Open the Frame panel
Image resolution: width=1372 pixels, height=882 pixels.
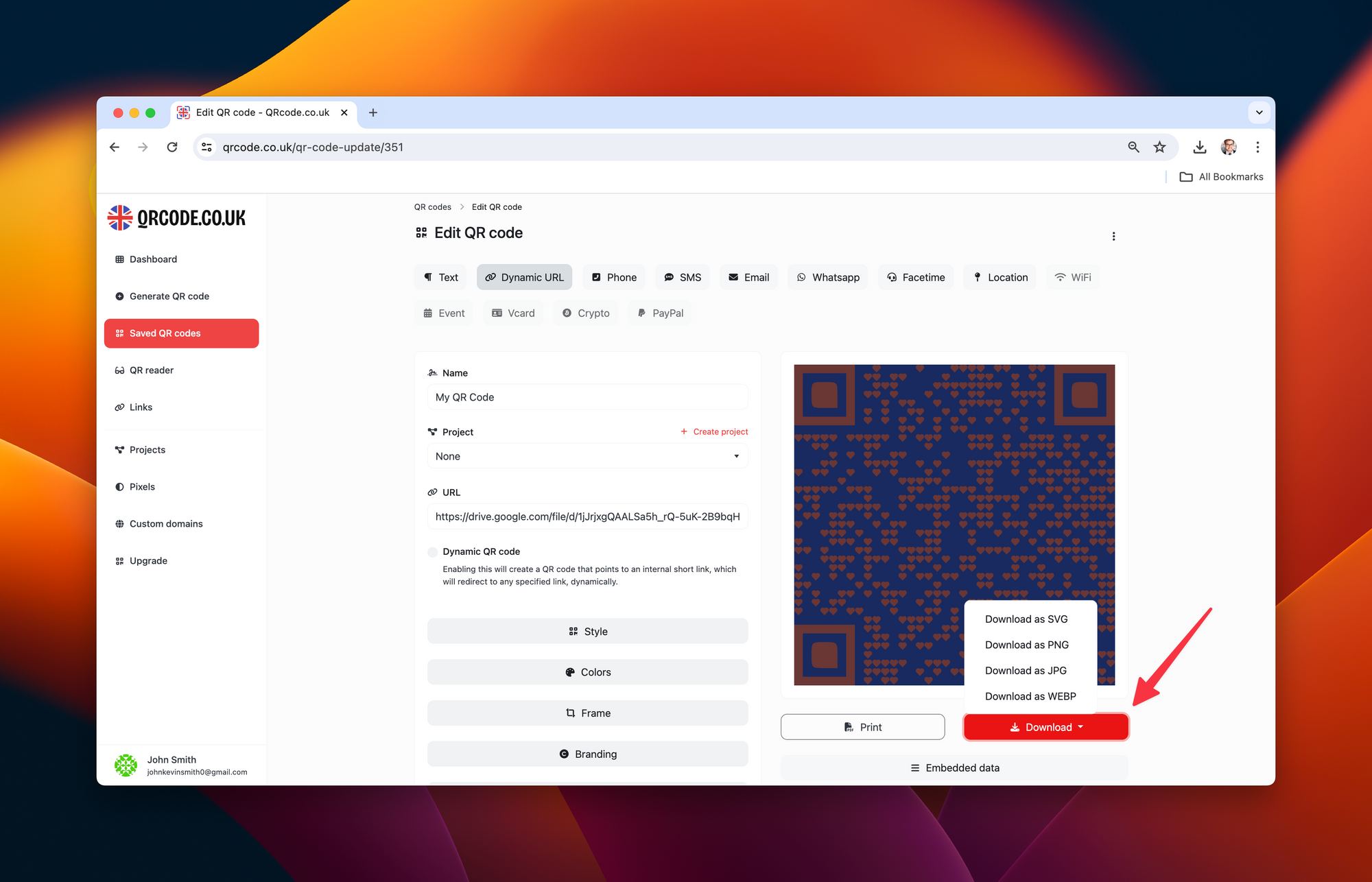[589, 713]
